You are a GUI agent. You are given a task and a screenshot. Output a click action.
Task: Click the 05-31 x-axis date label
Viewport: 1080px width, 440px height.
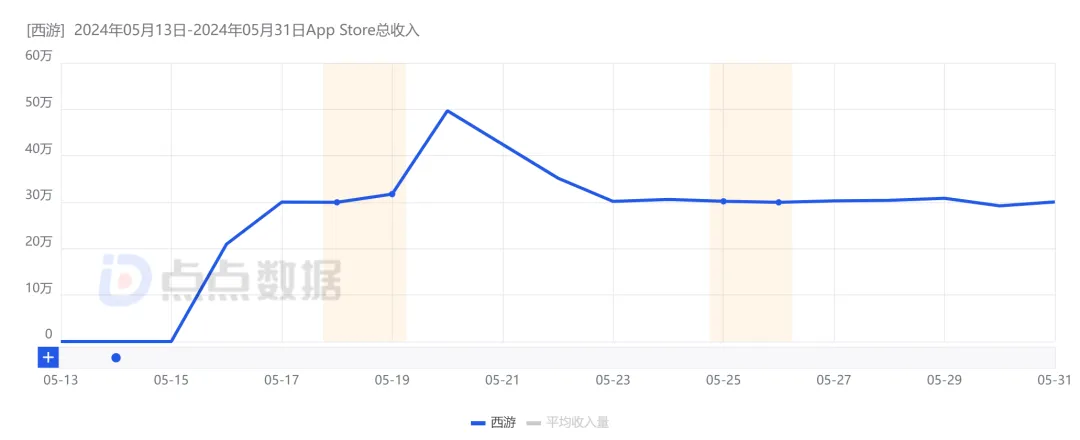tap(1053, 381)
